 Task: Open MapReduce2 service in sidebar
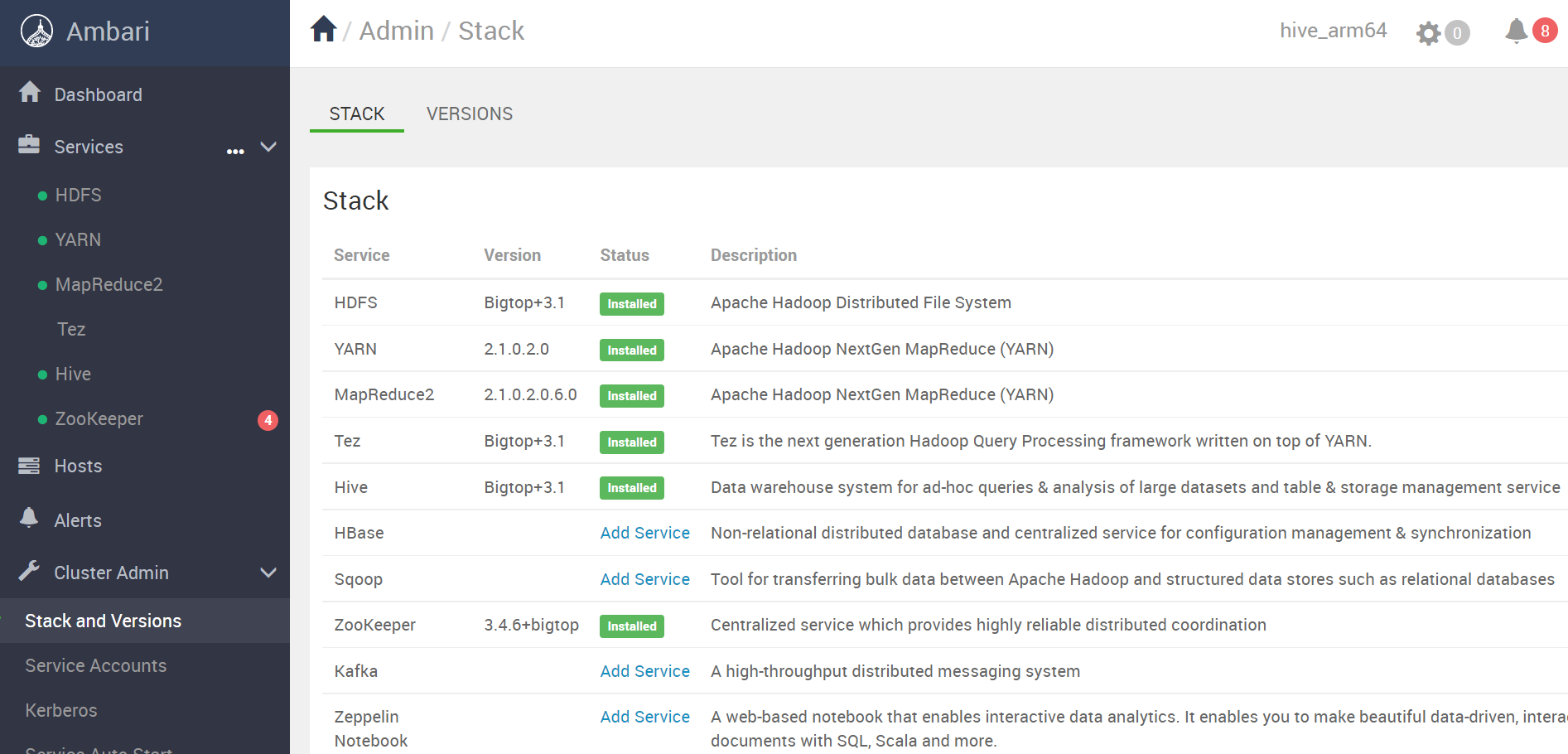coord(109,284)
